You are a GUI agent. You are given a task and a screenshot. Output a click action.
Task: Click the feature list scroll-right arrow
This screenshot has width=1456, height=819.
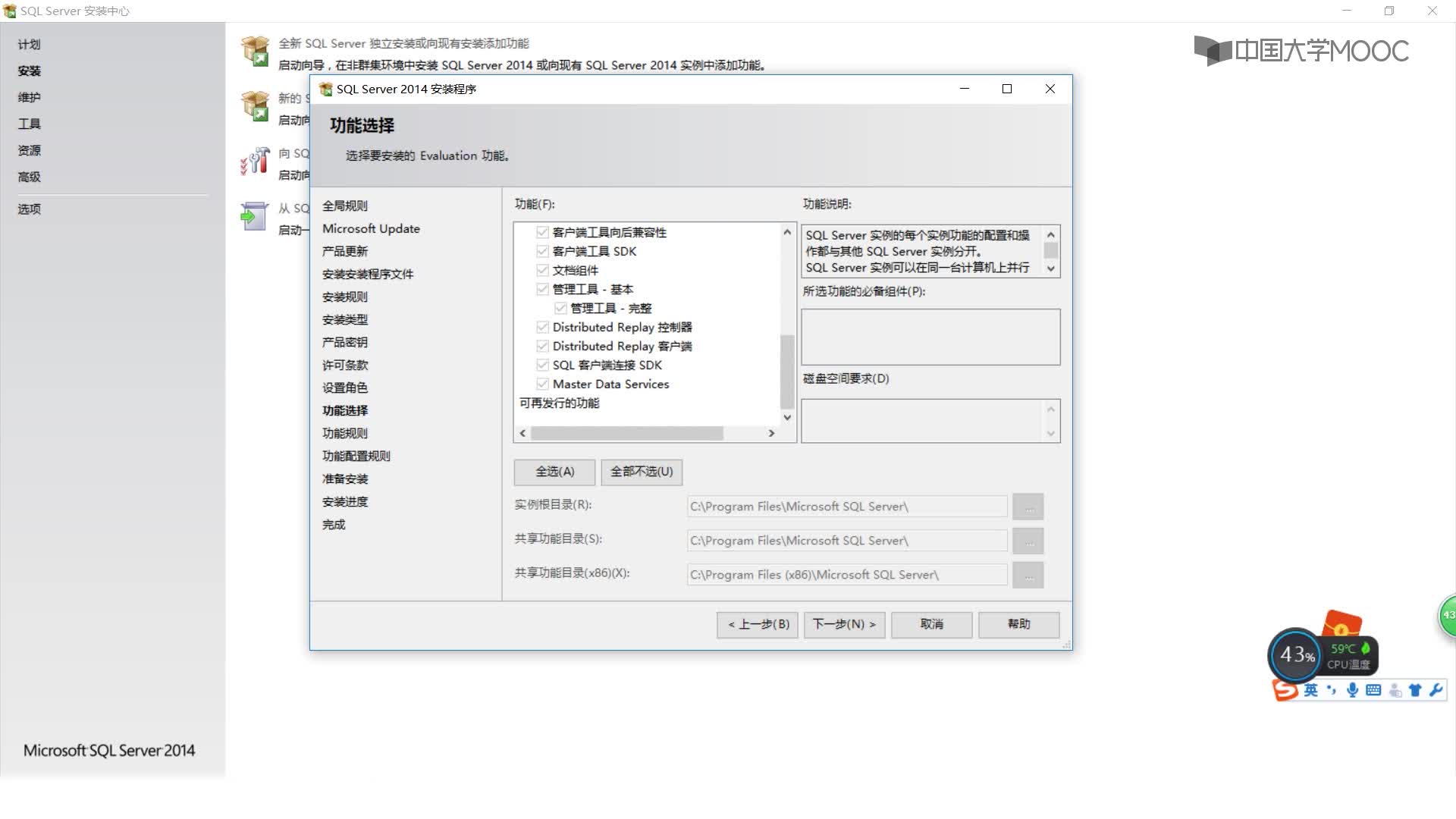tap(771, 433)
